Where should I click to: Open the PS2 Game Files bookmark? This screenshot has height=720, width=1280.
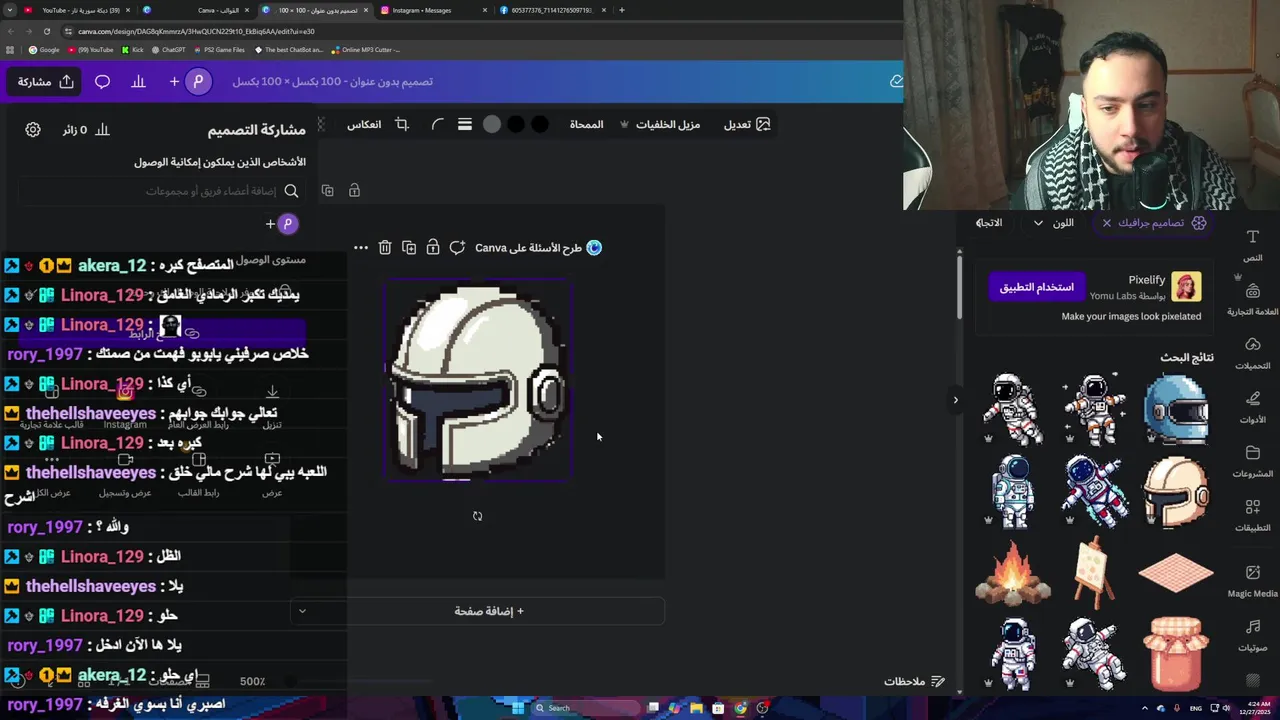(x=219, y=49)
